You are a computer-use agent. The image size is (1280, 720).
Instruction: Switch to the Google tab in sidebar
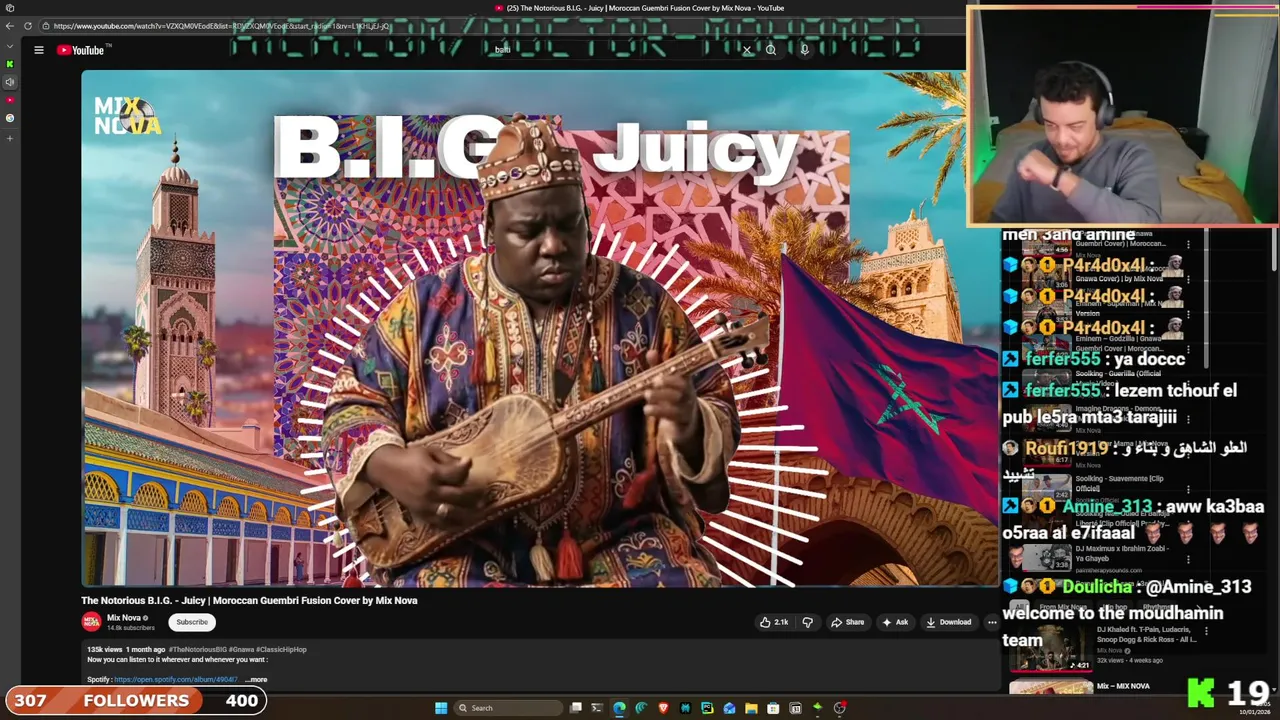pyautogui.click(x=10, y=118)
